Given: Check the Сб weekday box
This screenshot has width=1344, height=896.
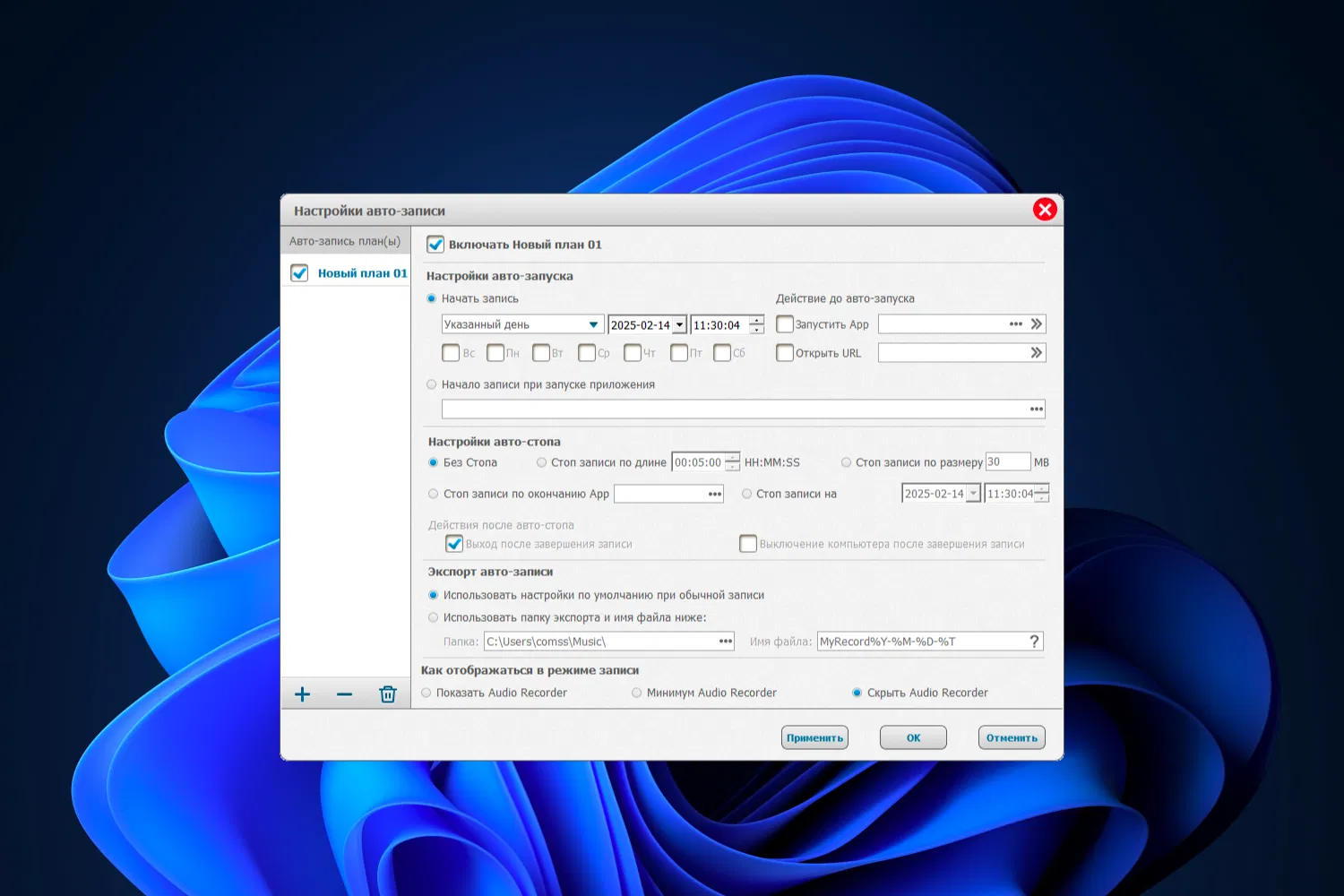Looking at the screenshot, I should point(722,353).
